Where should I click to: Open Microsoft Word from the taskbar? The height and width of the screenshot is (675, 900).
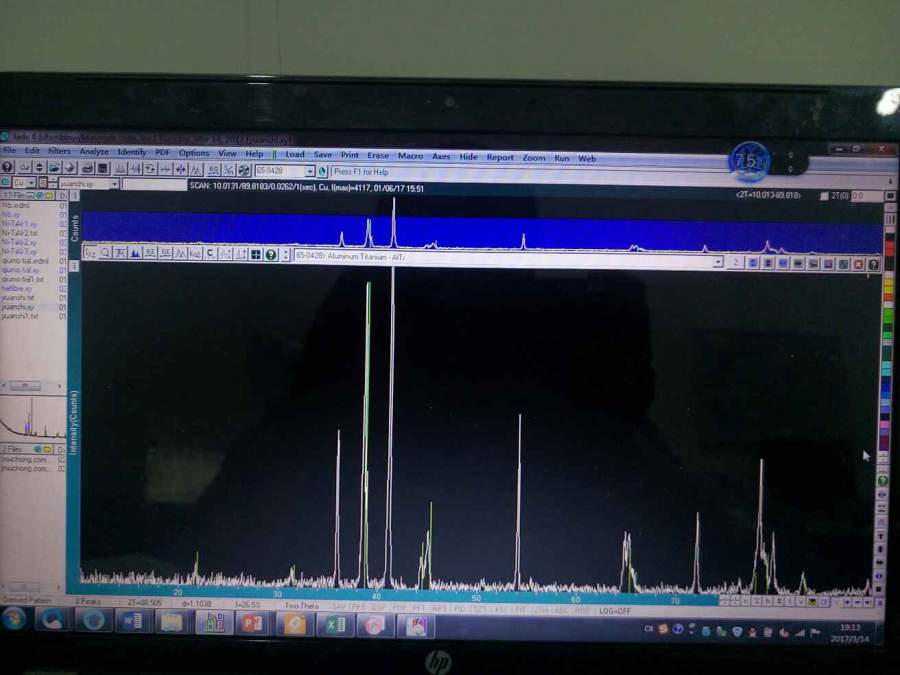pos(131,623)
